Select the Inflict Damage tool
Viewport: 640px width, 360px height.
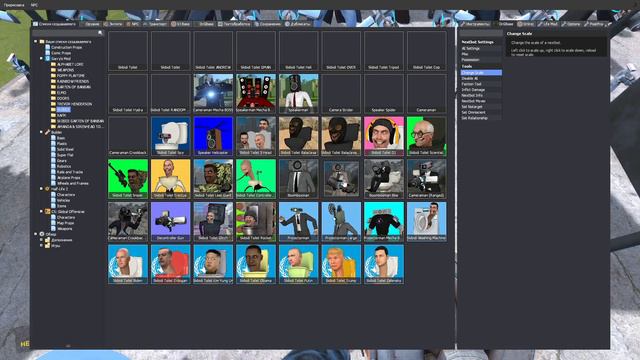click(481, 90)
